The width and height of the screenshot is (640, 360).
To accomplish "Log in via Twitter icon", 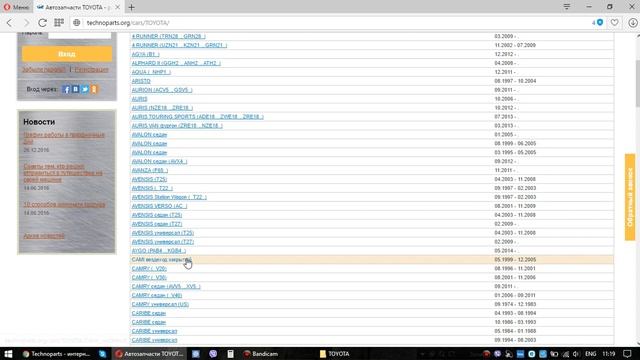I will [85, 89].
